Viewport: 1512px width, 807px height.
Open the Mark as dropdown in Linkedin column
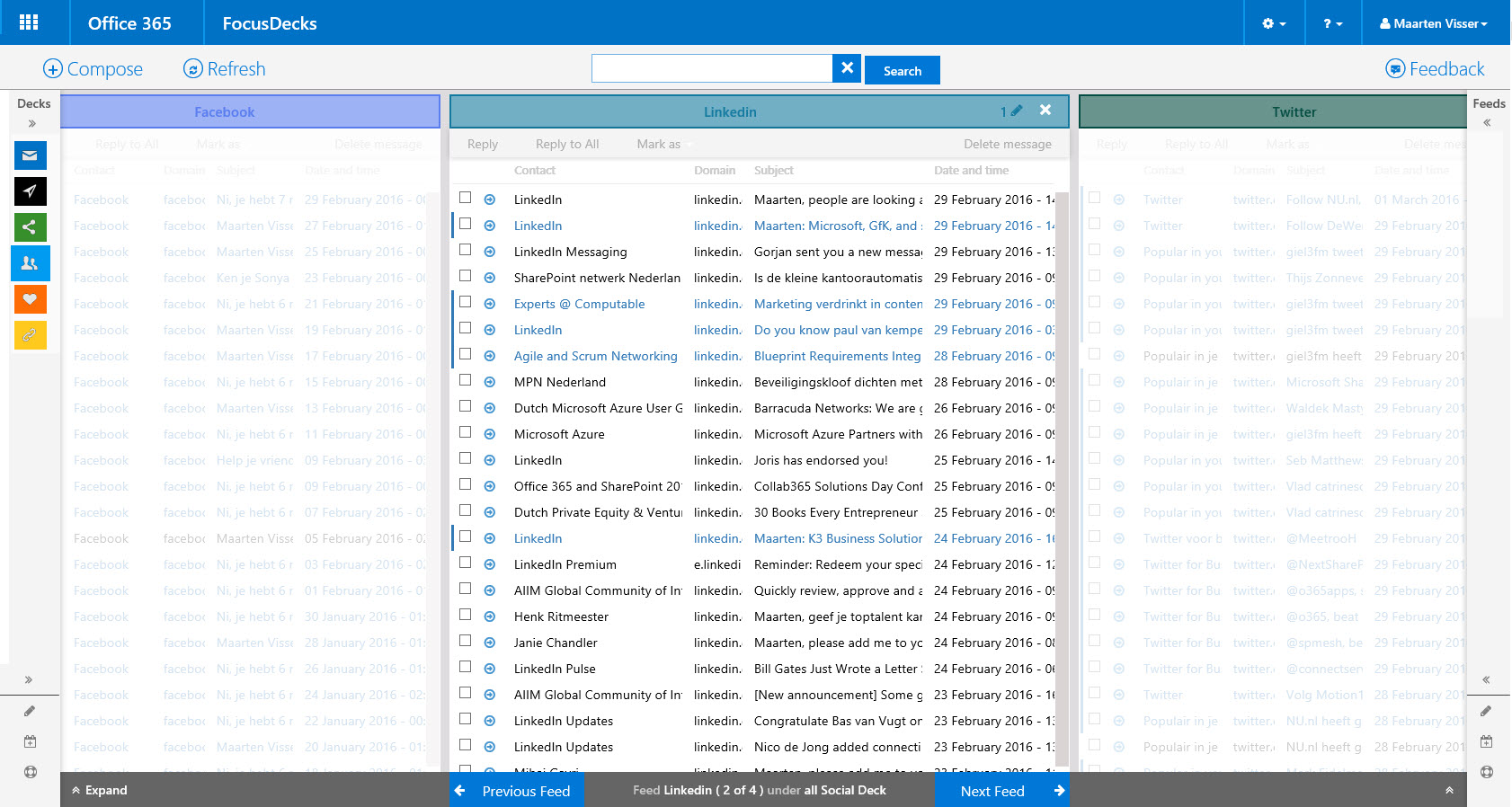(x=664, y=144)
